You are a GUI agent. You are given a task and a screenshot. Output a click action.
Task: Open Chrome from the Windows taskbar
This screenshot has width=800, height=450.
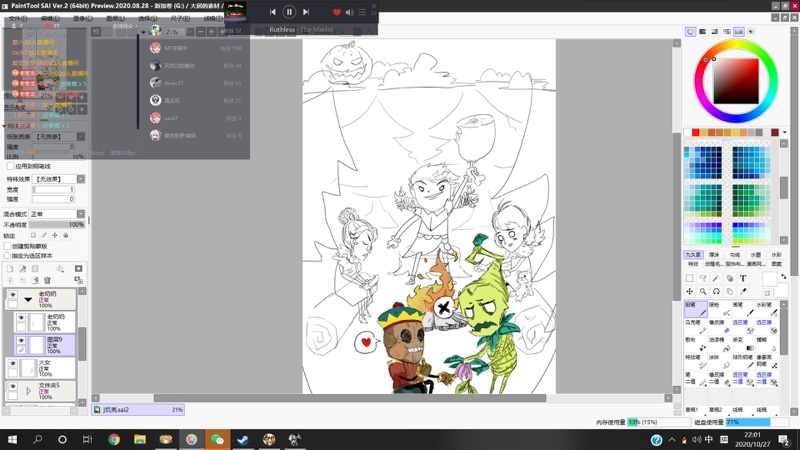(x=113, y=439)
